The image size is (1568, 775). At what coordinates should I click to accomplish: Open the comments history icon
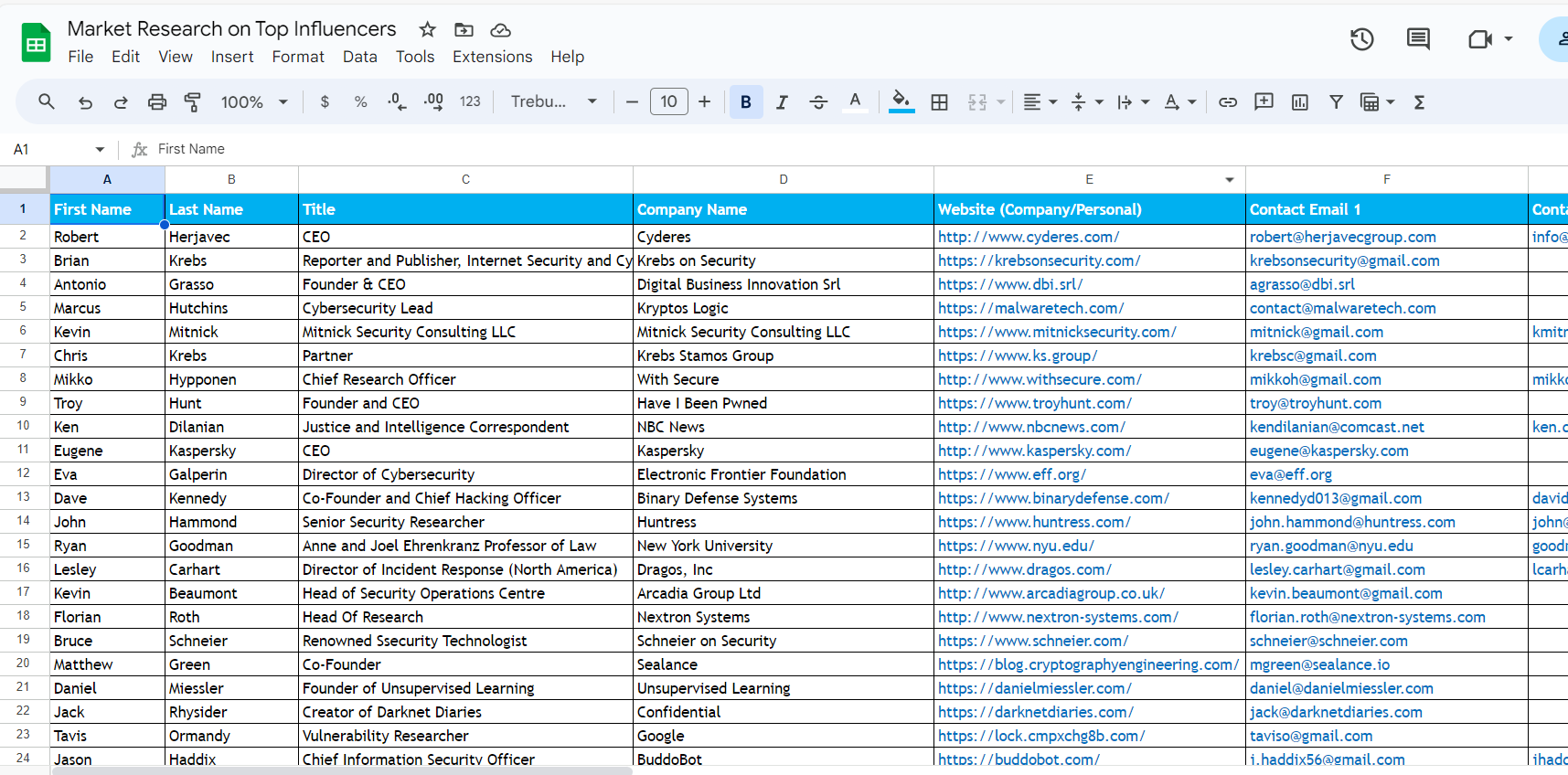point(1418,39)
